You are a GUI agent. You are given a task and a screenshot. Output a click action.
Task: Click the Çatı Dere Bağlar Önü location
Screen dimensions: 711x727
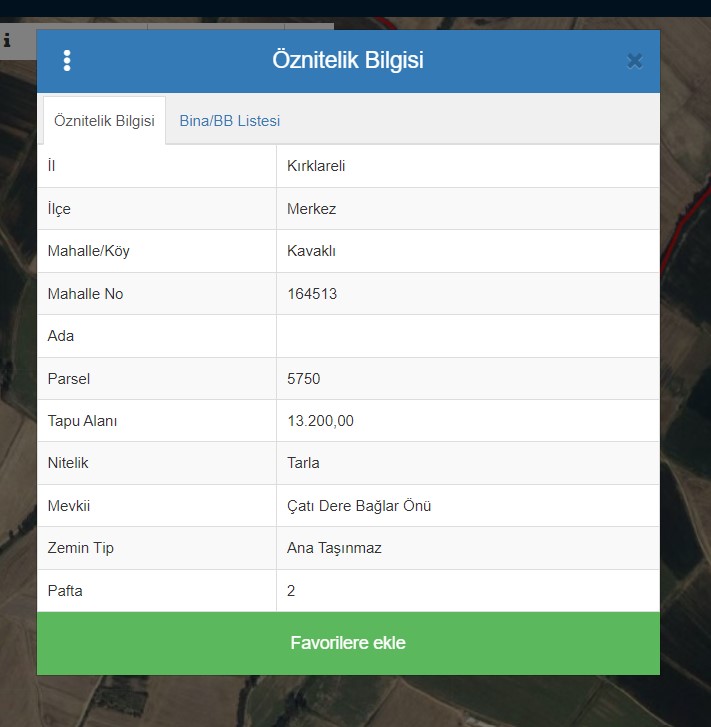(359, 506)
